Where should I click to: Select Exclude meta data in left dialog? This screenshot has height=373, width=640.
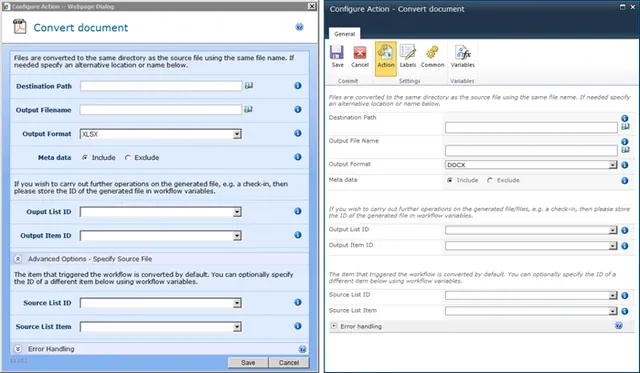tap(128, 158)
